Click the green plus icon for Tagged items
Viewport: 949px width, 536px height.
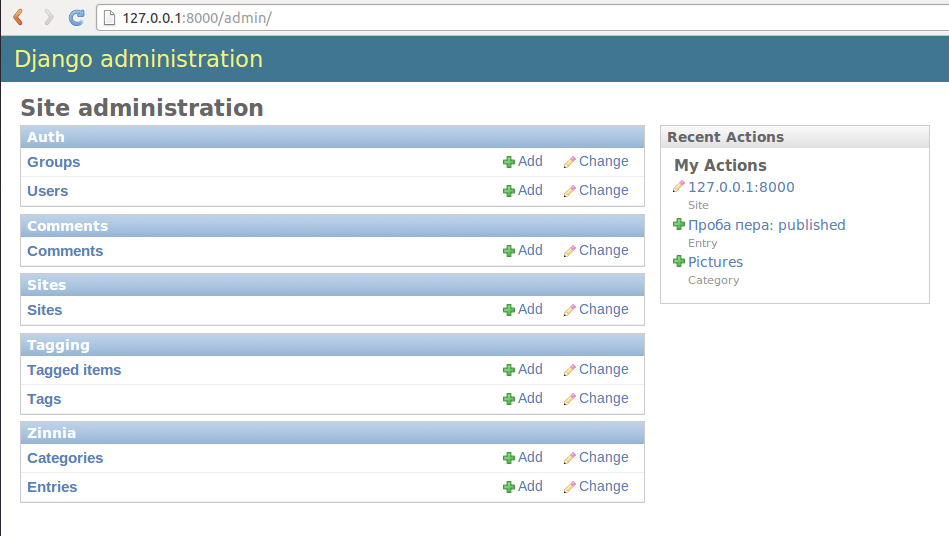[x=509, y=370]
